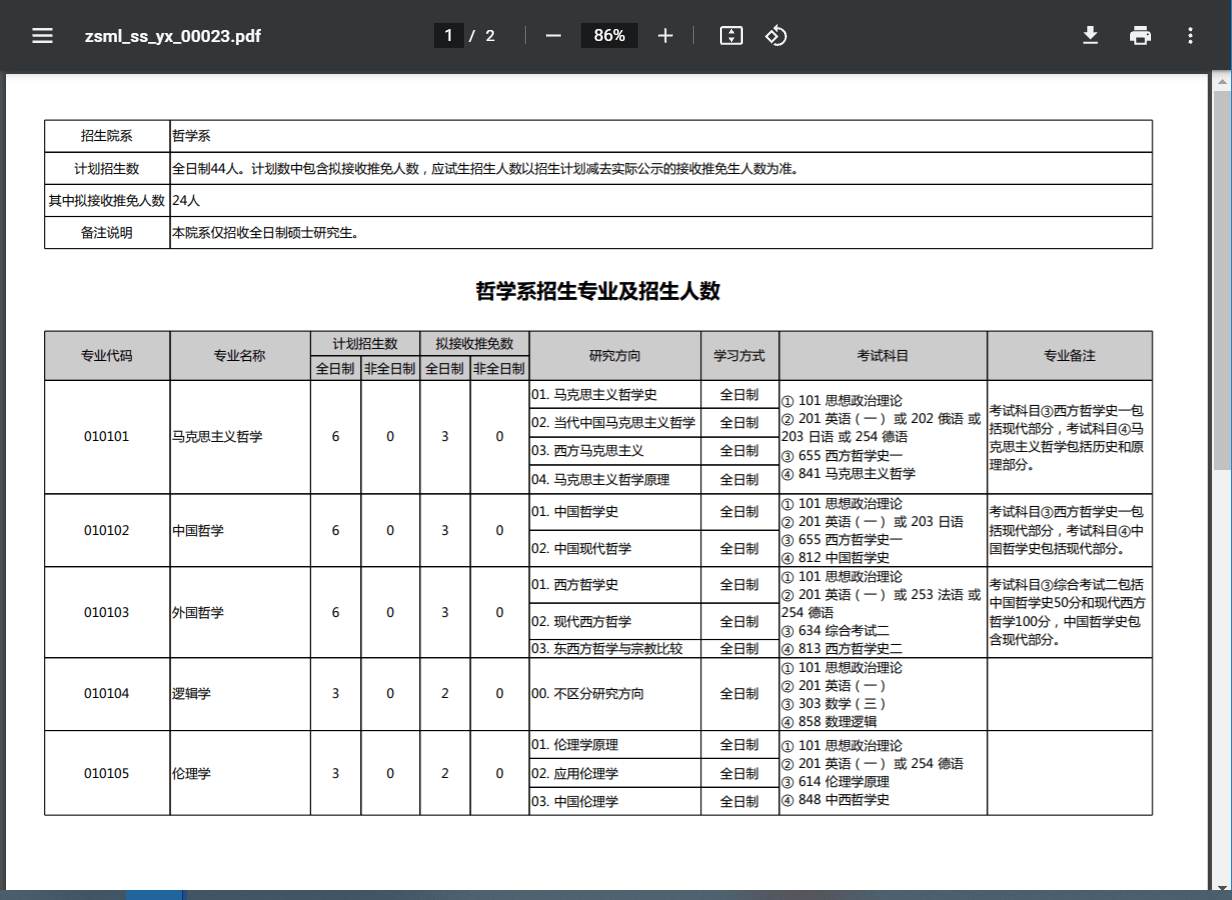Open the PDF sidebar hamburger menu
1232x900 pixels.
point(42,36)
